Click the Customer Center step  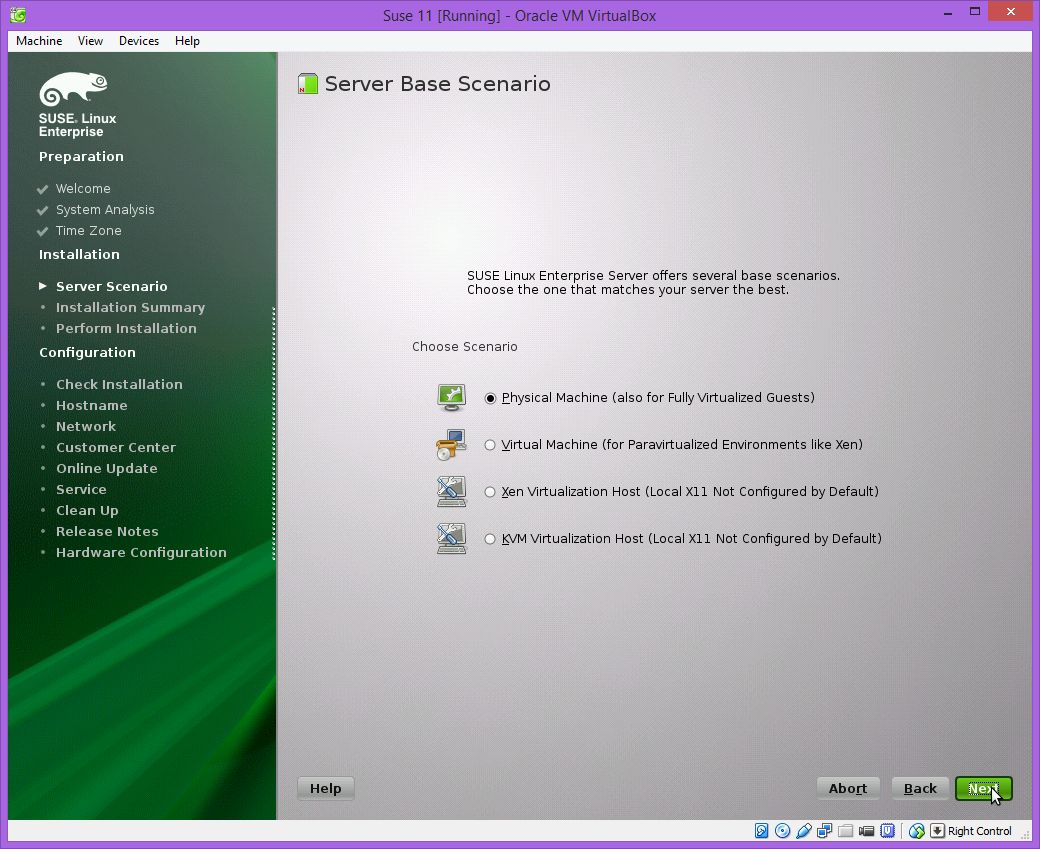tap(115, 448)
